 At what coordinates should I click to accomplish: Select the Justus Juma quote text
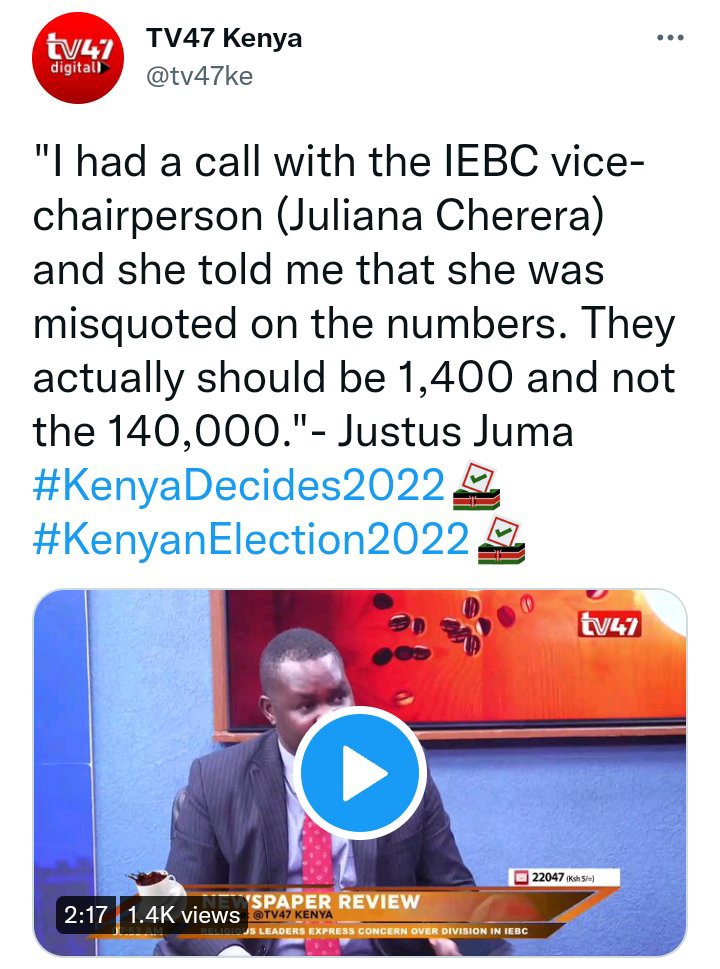[354, 295]
